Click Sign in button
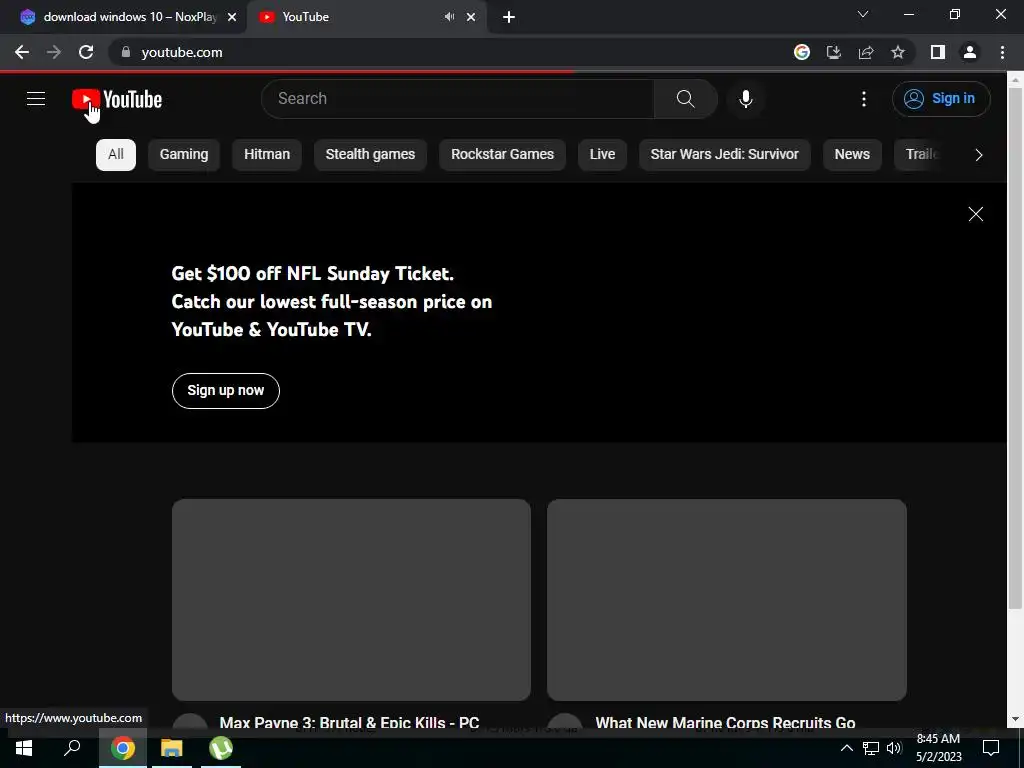This screenshot has width=1024, height=768. tap(941, 99)
